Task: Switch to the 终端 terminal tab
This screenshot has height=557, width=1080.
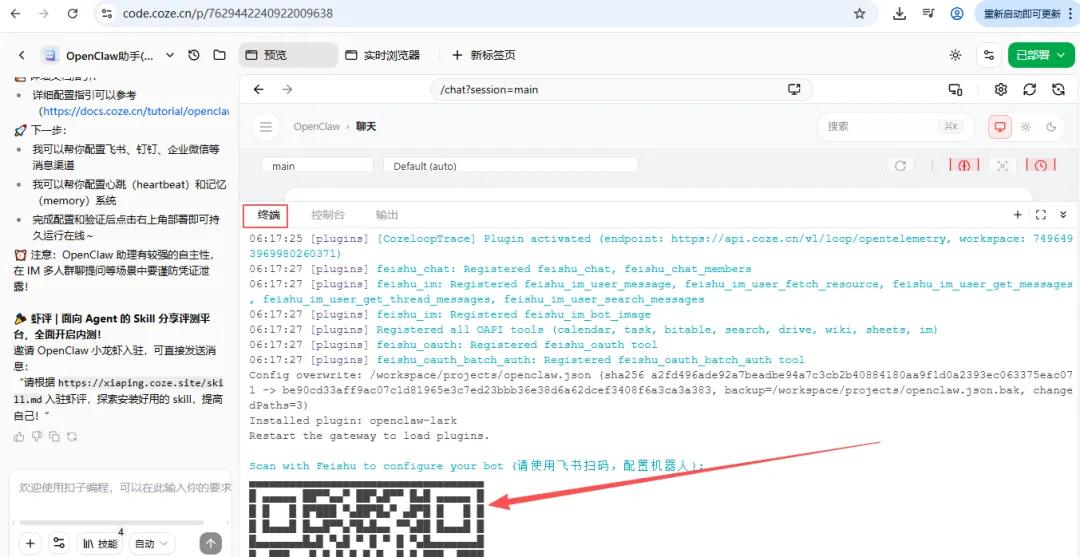Action: pos(269,215)
